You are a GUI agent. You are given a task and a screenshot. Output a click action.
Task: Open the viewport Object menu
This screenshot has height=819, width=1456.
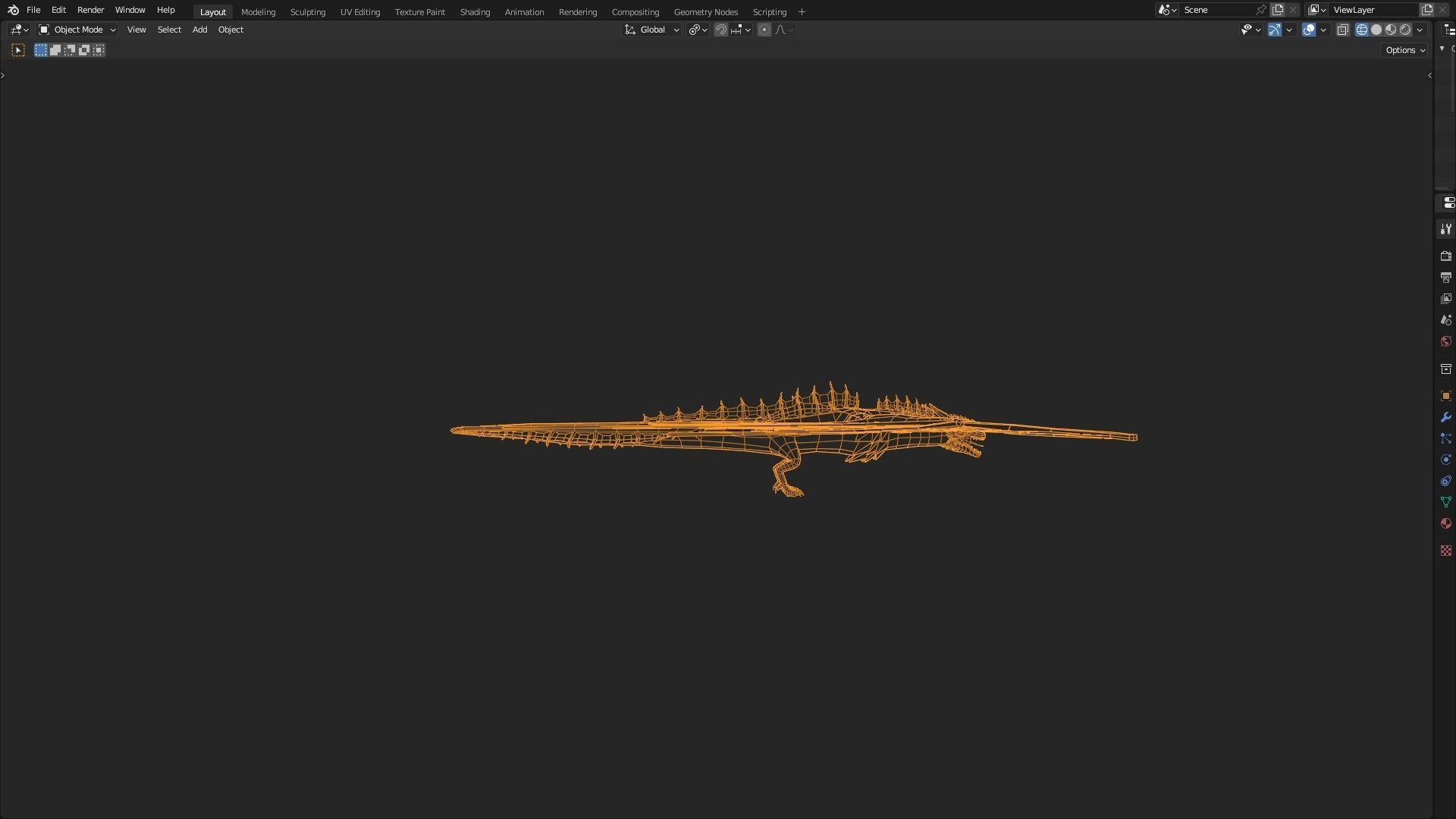[x=231, y=30]
